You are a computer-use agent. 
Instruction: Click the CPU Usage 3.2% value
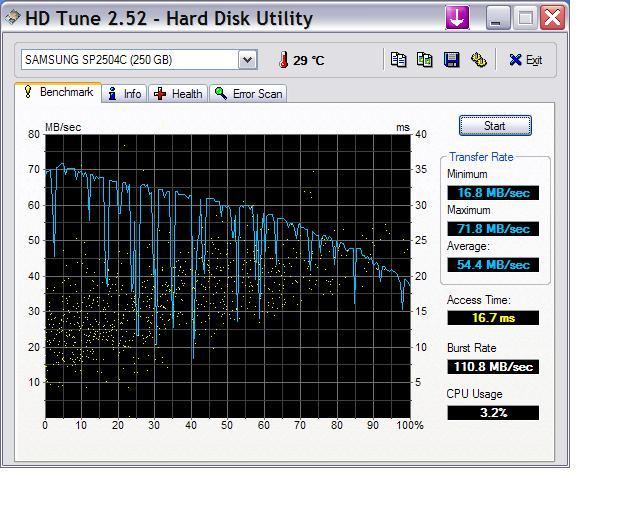pyautogui.click(x=493, y=412)
